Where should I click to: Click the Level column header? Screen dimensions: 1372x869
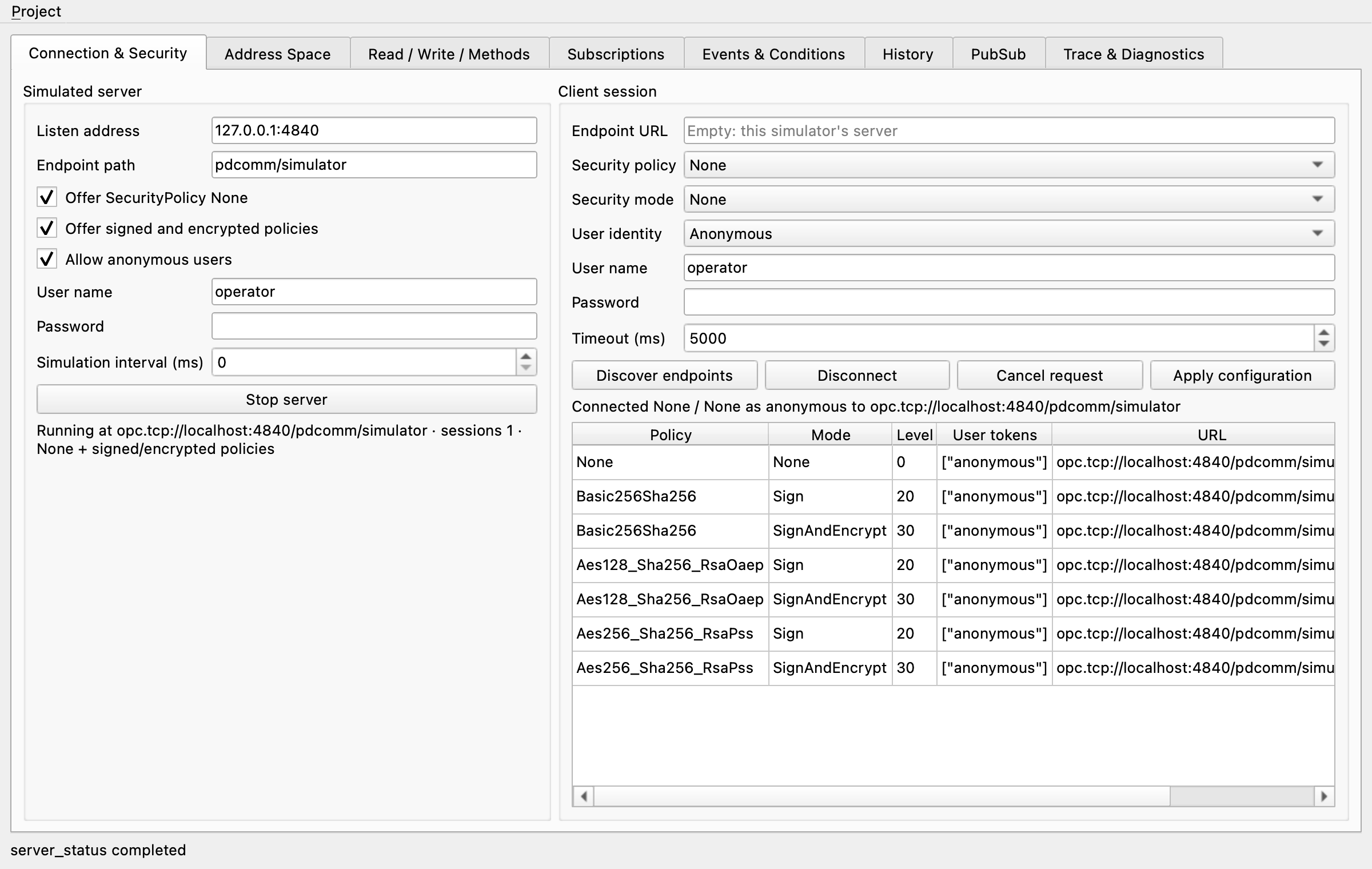pyautogui.click(x=914, y=434)
